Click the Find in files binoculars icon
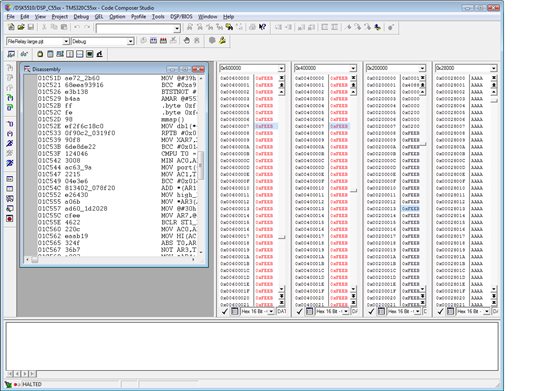550x391 pixels. tap(229, 27)
